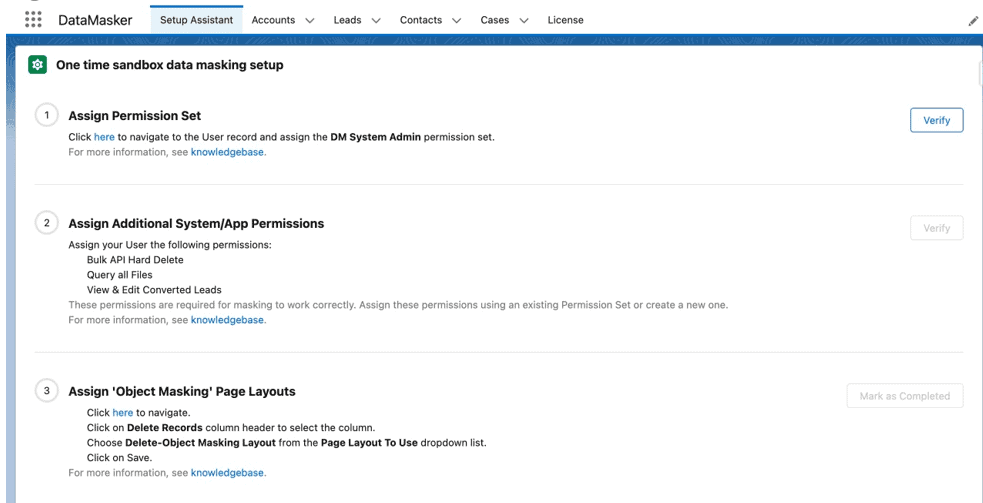Expand the Accounts tab dropdown chevron
Screen dimensions: 983x503
point(308,20)
